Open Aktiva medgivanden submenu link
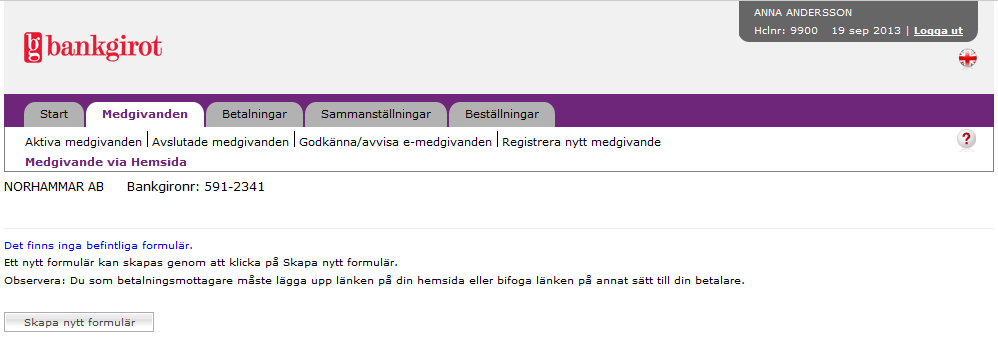 point(83,142)
